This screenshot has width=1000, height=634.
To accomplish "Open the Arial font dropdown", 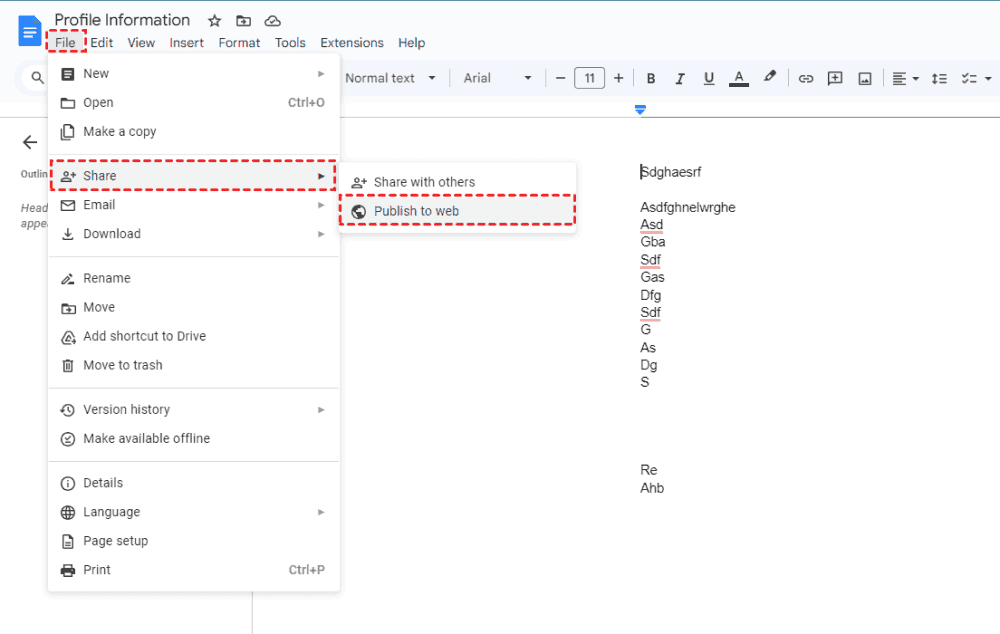I will tap(497, 78).
